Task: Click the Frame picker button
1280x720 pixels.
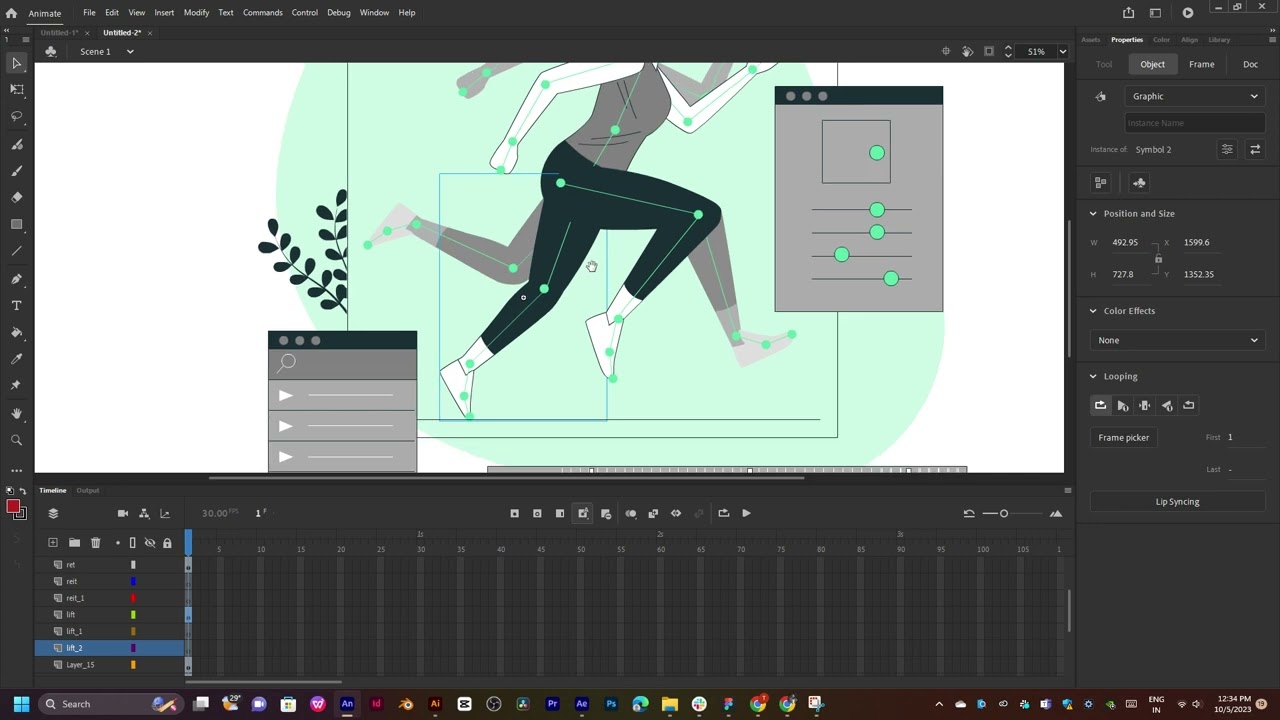Action: point(1124,437)
